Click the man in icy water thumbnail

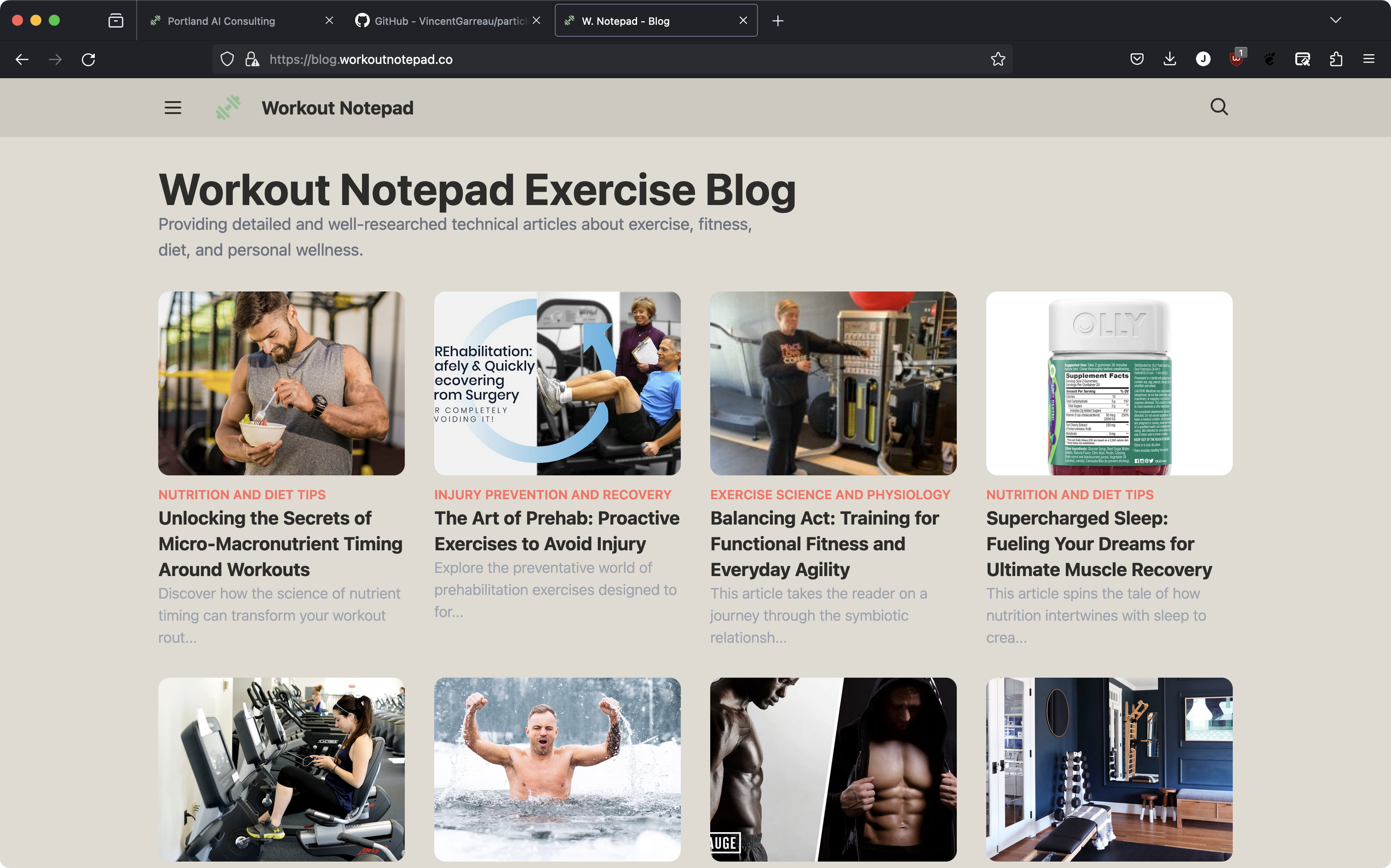[x=557, y=769]
